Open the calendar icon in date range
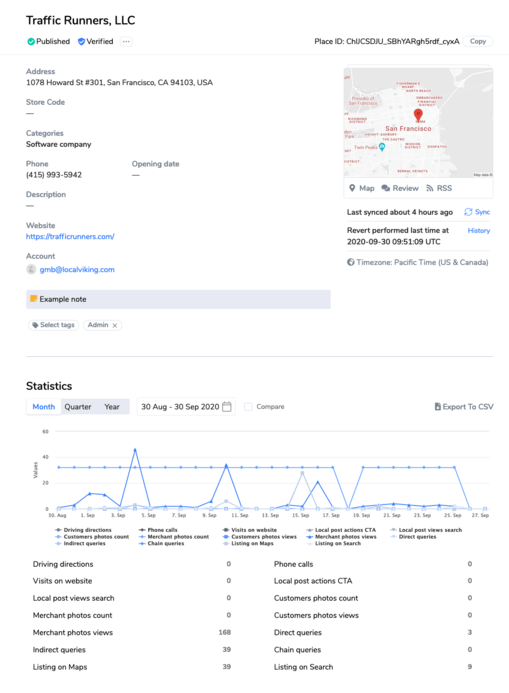The image size is (509, 693). (227, 407)
